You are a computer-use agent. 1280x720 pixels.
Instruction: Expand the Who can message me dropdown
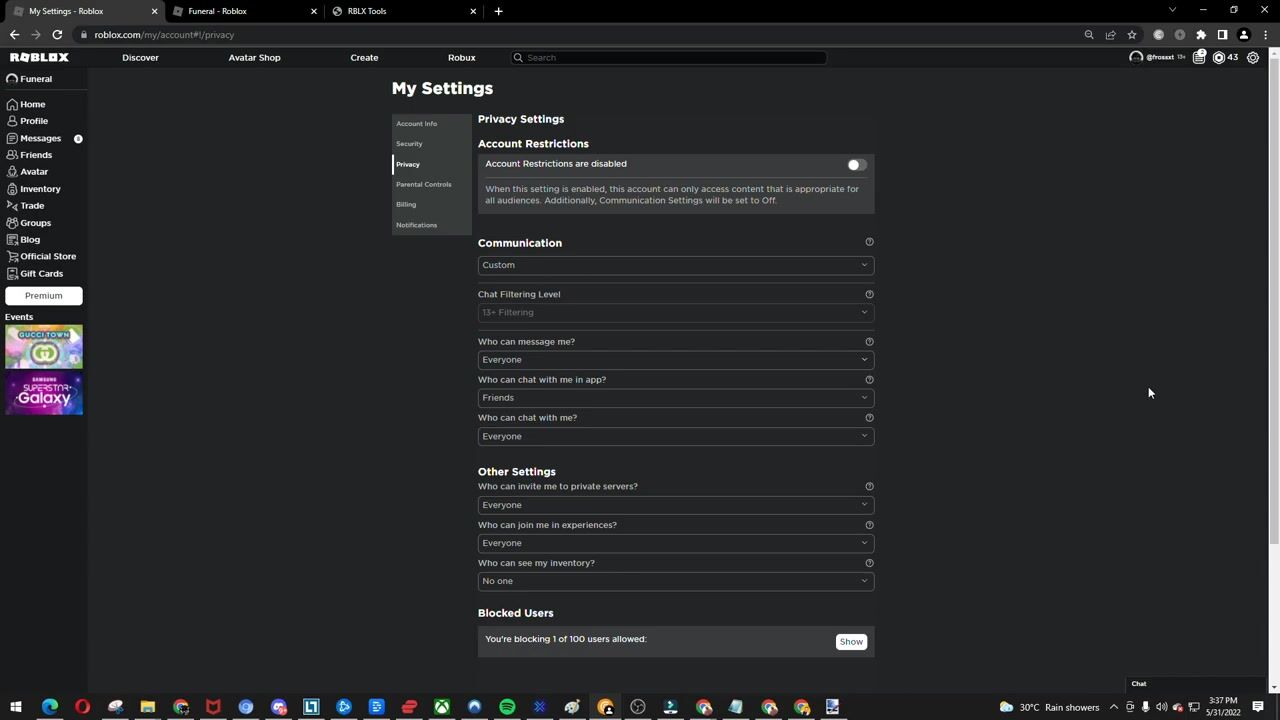[675, 360]
